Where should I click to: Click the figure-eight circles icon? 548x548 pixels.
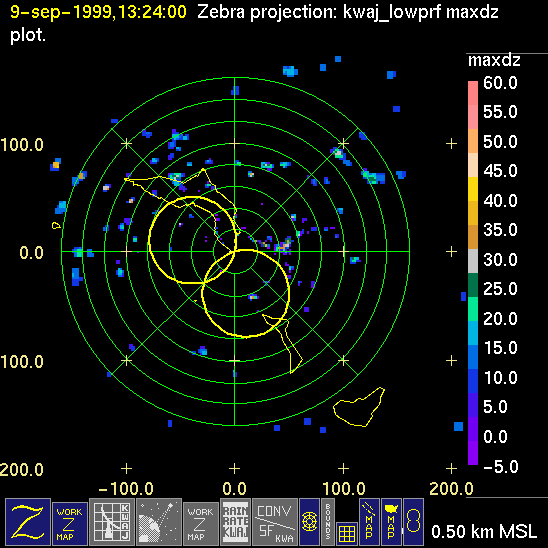[413, 522]
